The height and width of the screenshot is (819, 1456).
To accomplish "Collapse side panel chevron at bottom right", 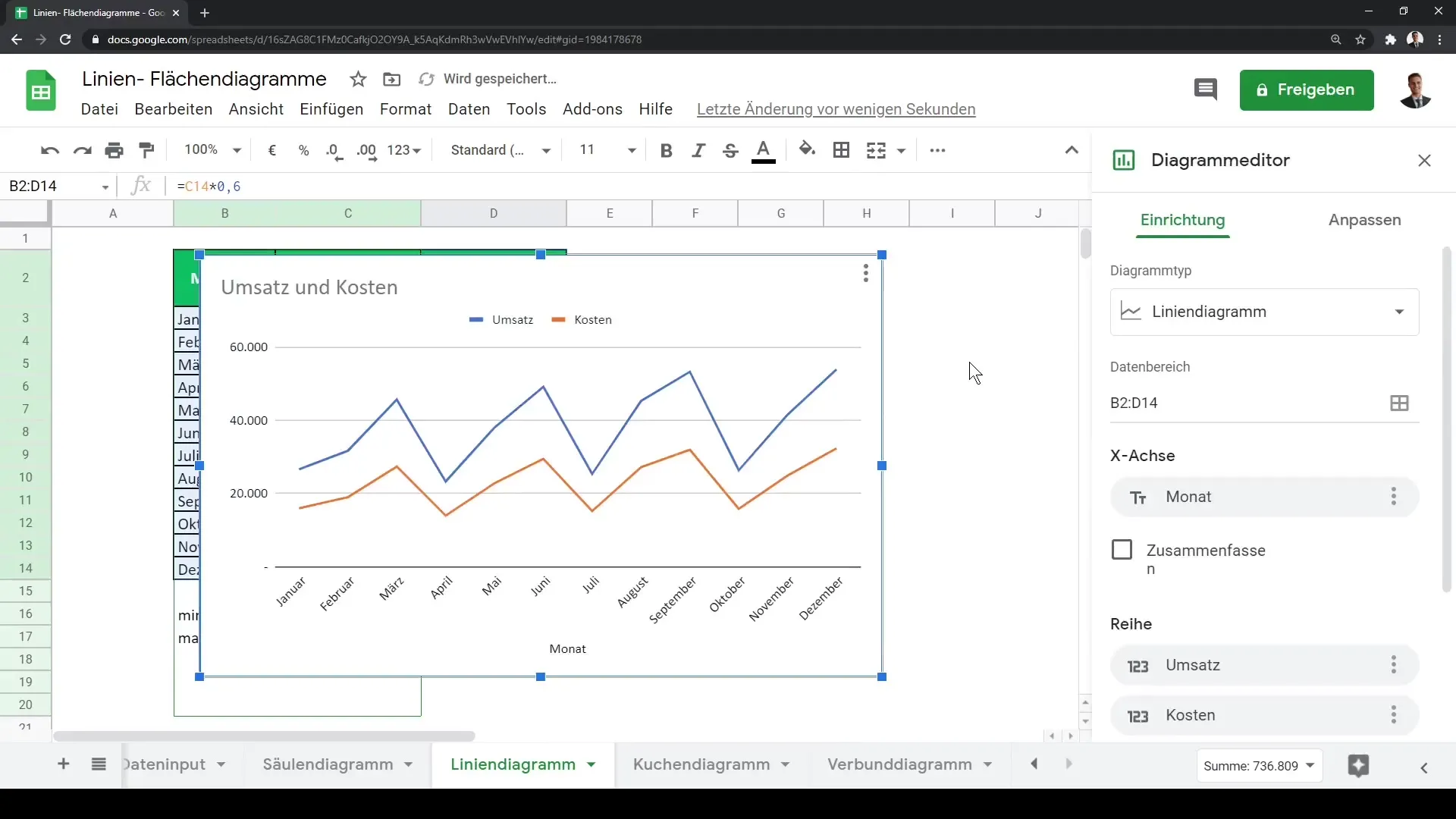I will (1424, 768).
